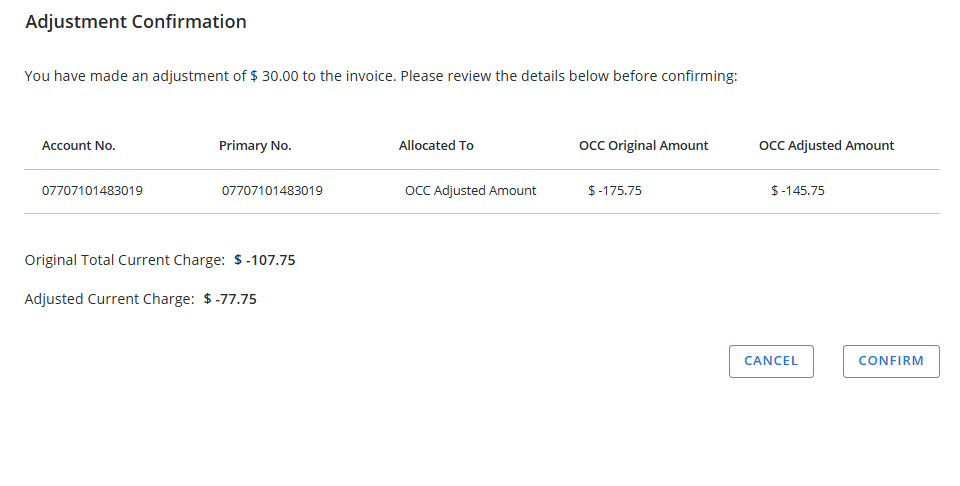Select the $ -175.75 original amount cell
The image size is (960, 486).
(x=615, y=191)
